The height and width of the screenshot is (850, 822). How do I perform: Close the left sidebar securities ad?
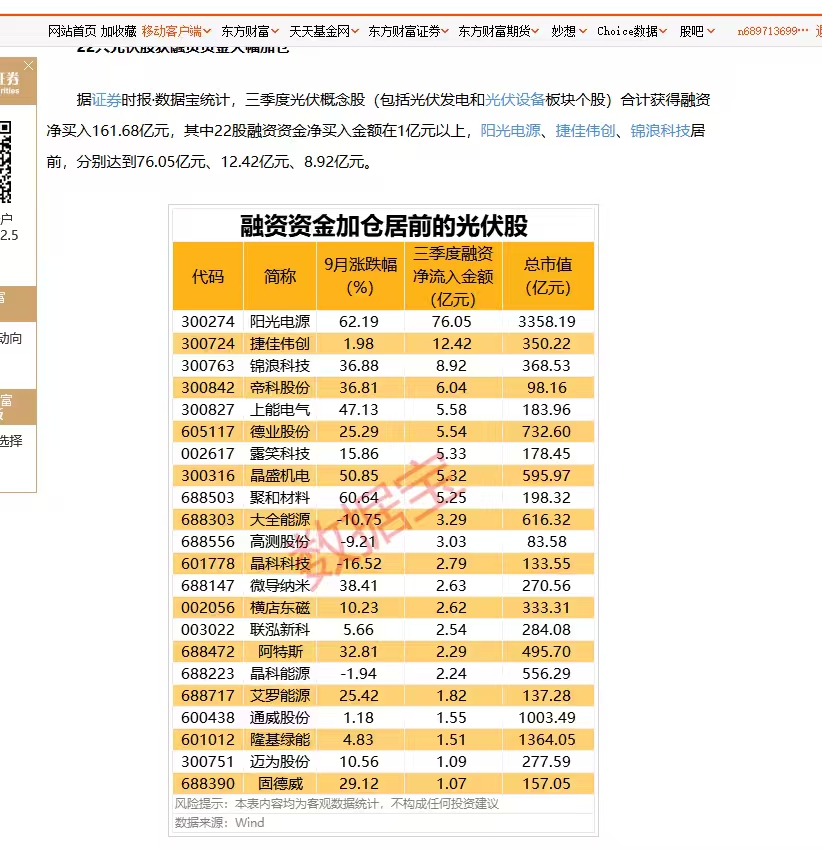click(x=28, y=66)
